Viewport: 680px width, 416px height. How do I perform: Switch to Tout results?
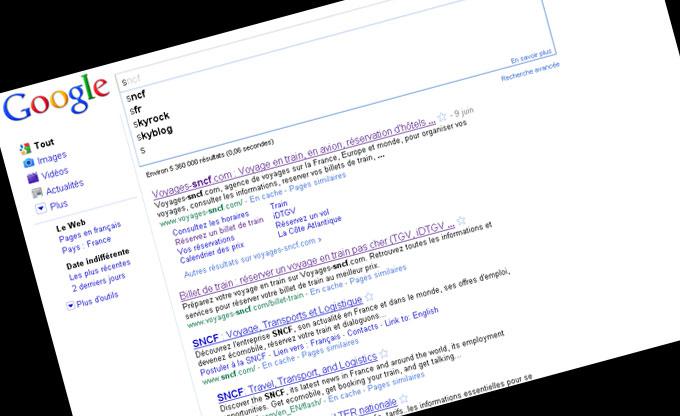point(44,144)
